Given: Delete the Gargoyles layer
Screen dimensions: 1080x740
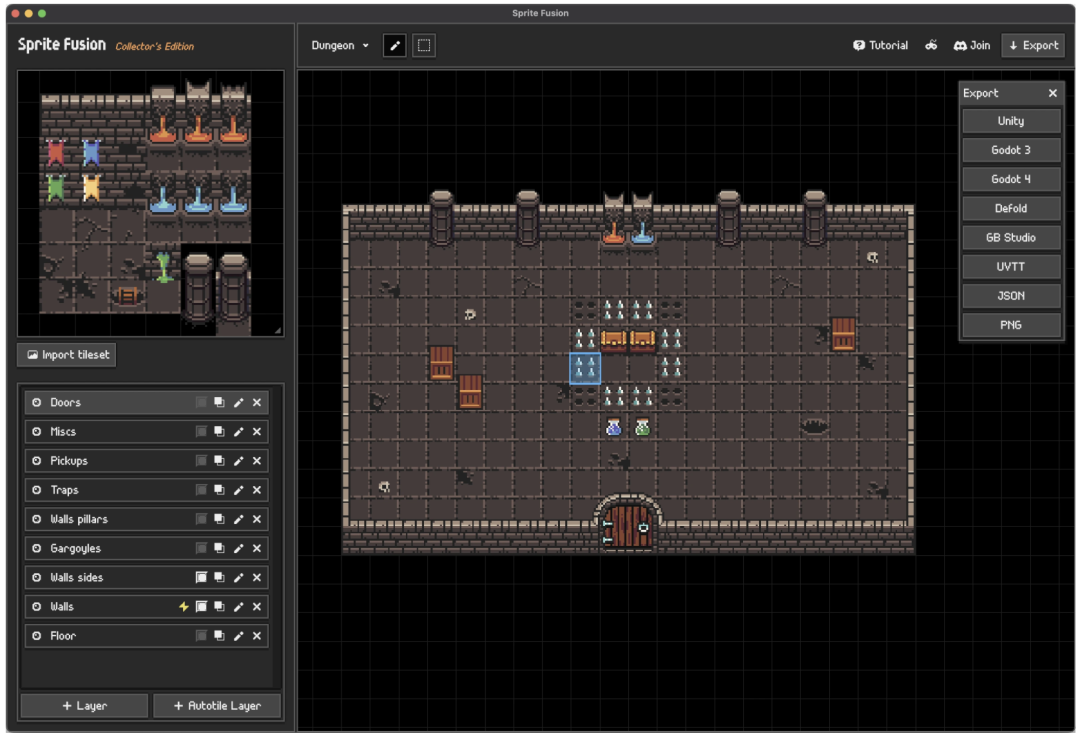Looking at the screenshot, I should [x=257, y=548].
